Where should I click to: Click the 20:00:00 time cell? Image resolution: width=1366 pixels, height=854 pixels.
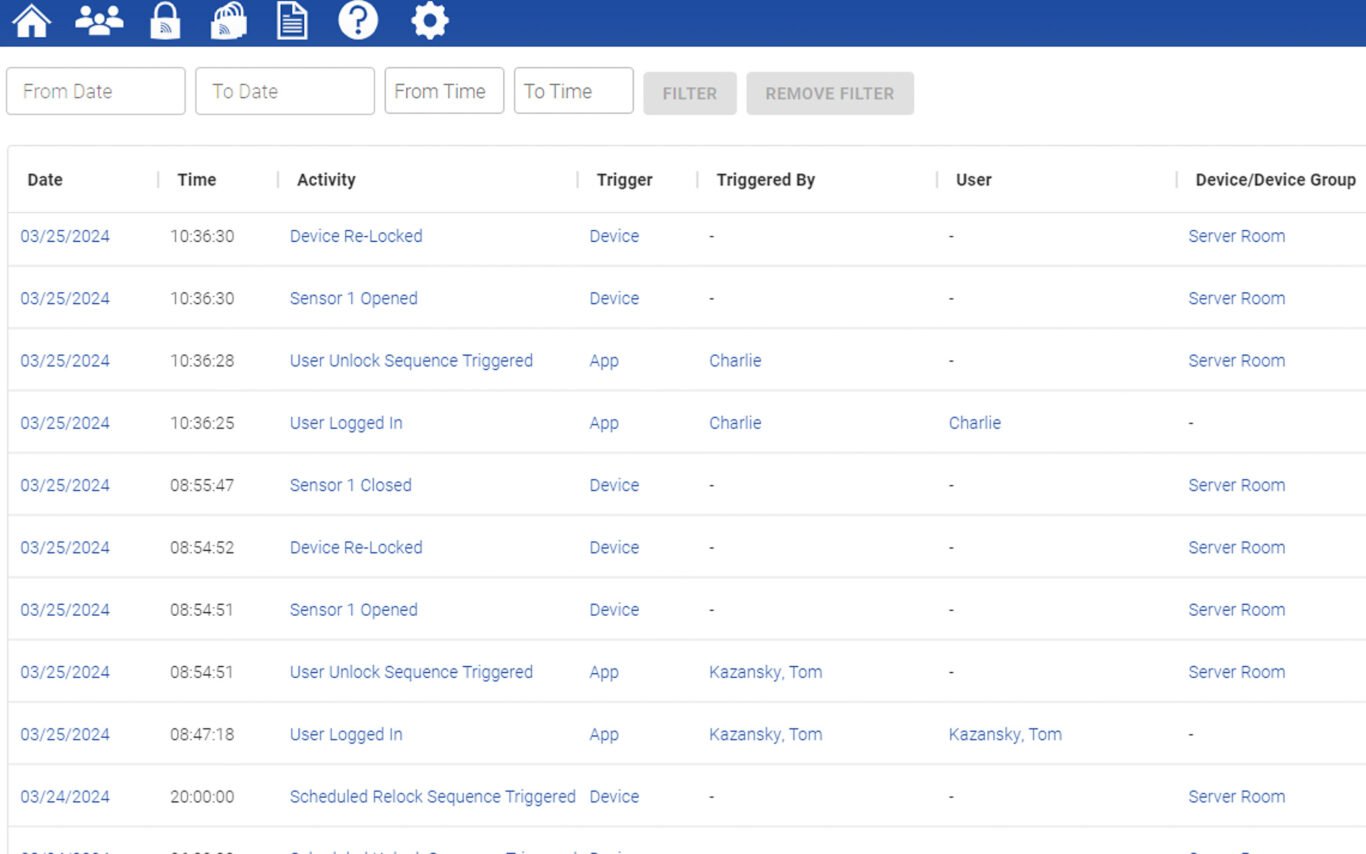coord(202,797)
